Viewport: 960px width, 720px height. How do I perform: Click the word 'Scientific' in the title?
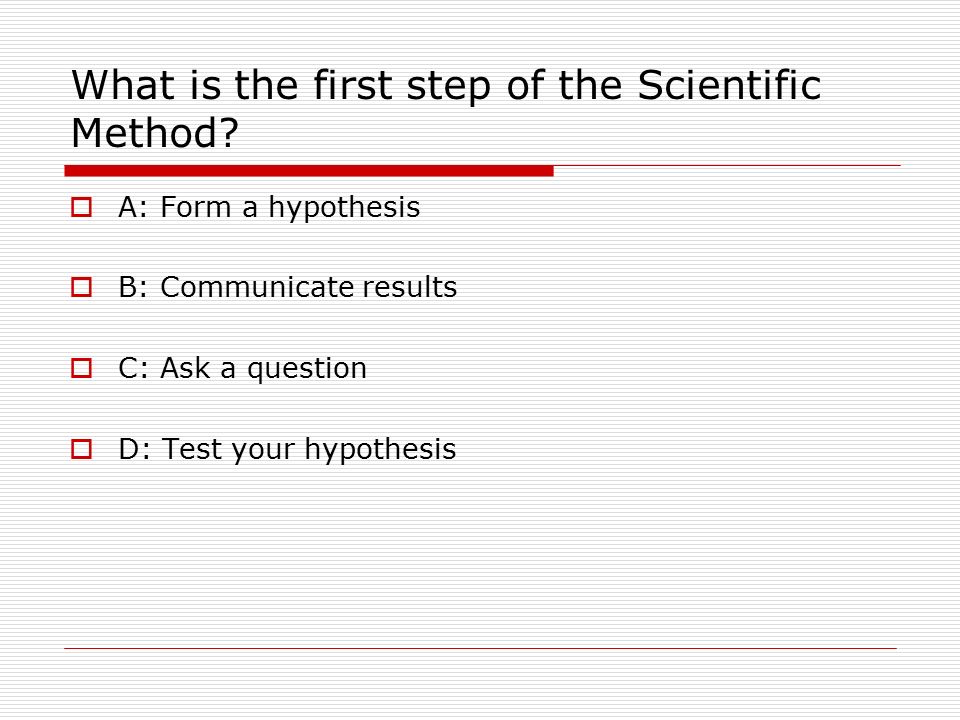[x=729, y=84]
